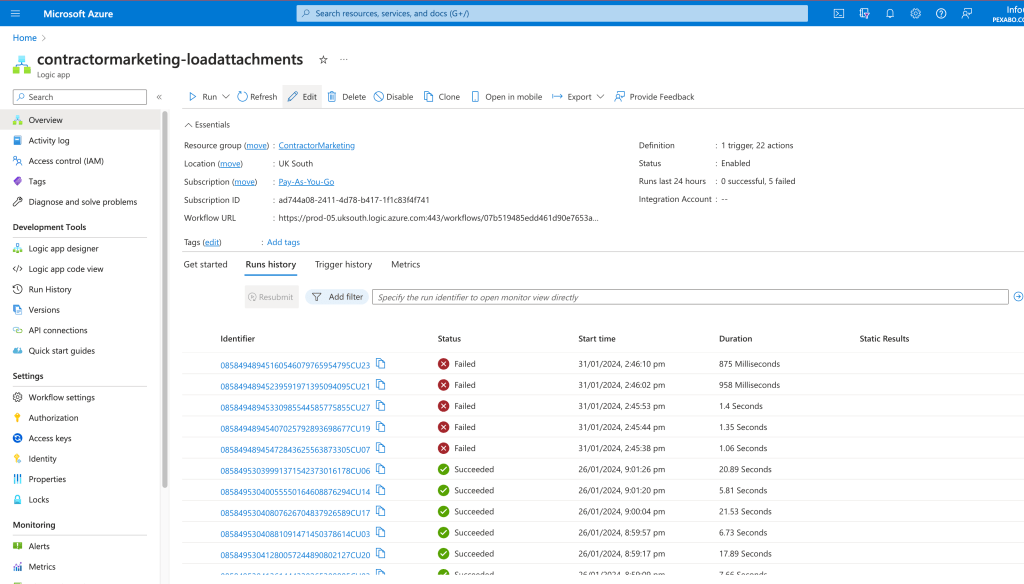Screen dimensions: 1024x584
Task: Select the Runs history tab
Action: coord(270,265)
